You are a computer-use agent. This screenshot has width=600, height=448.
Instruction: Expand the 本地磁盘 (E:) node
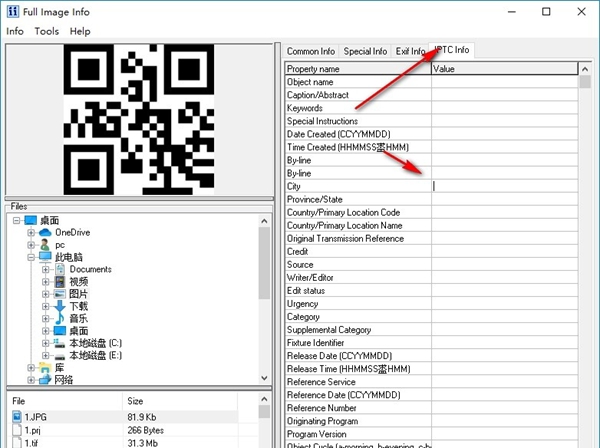point(46,355)
